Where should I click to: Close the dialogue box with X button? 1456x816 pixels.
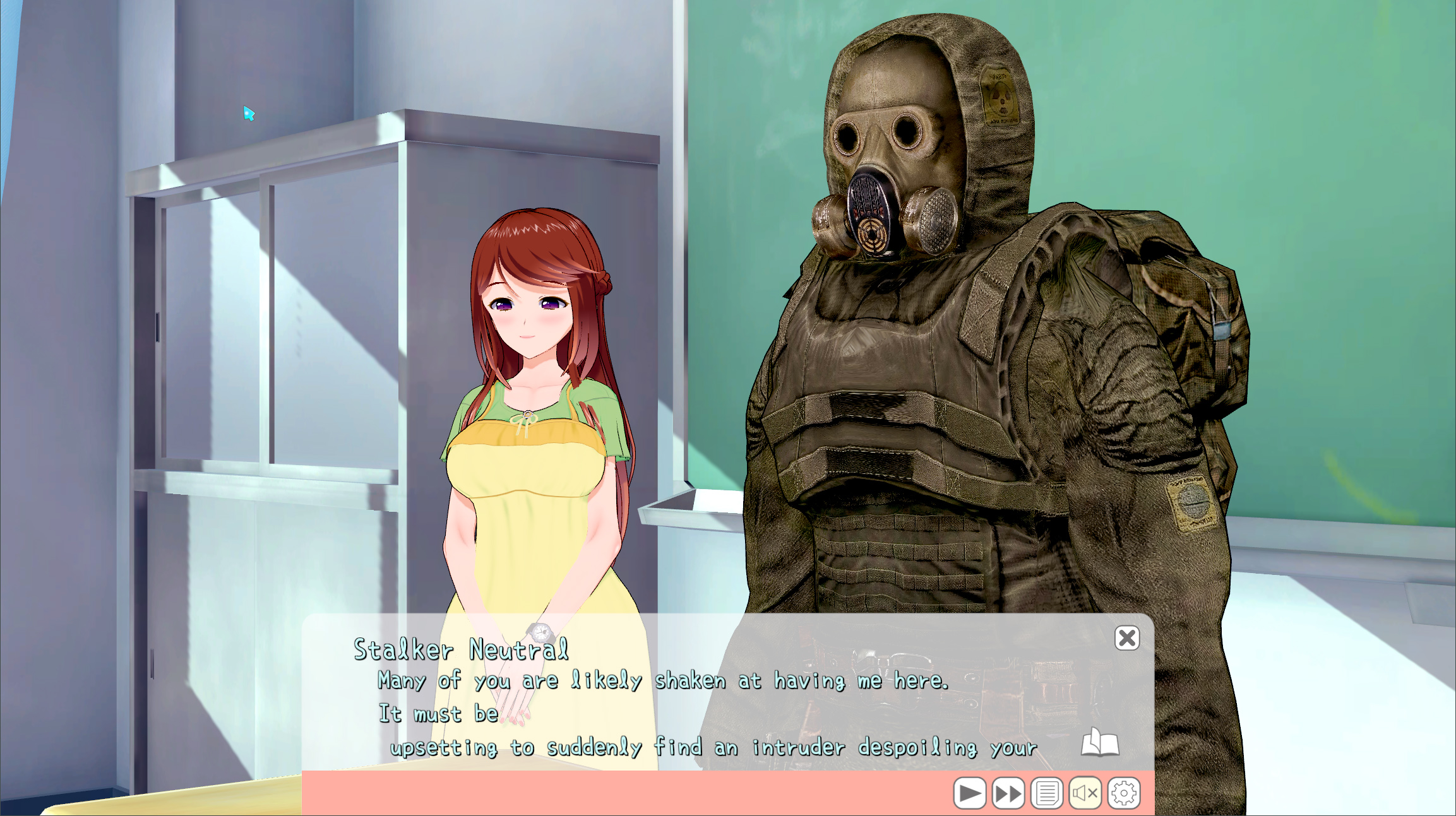click(x=1126, y=638)
